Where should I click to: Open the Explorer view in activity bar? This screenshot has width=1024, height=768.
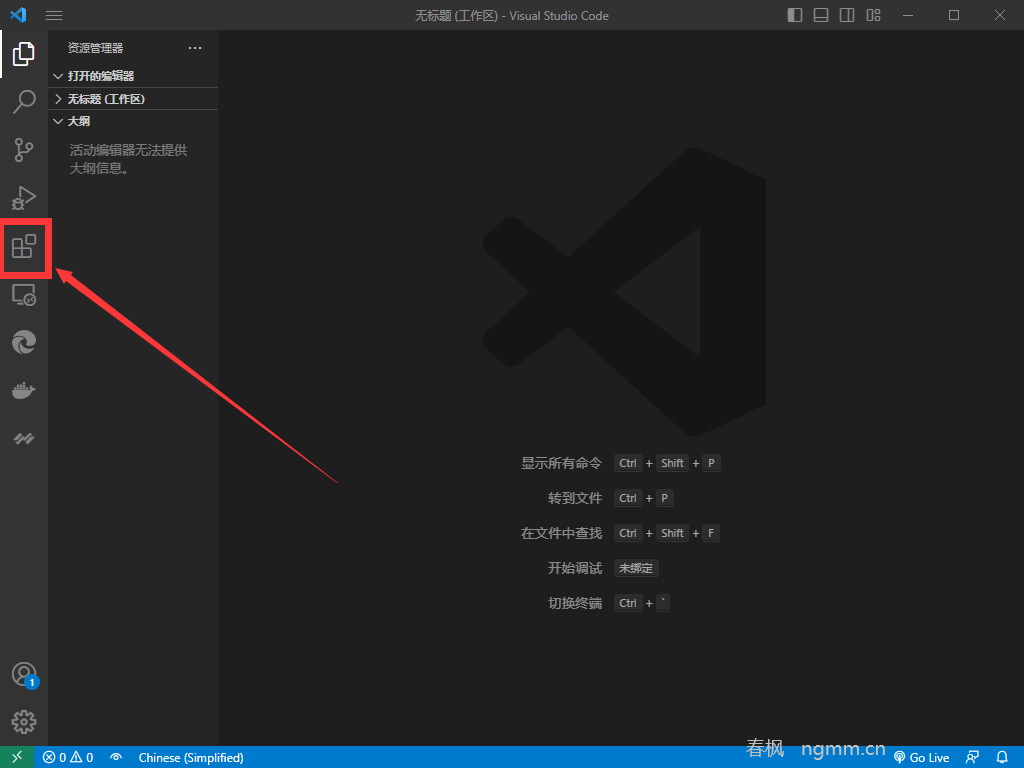[24, 54]
